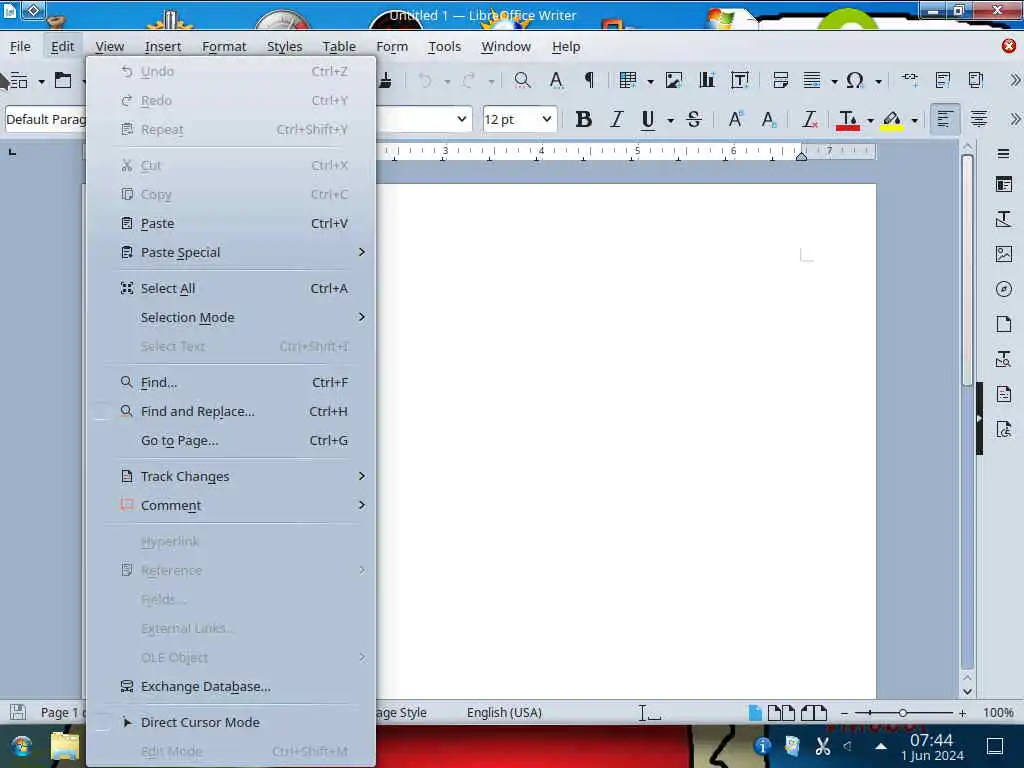Open the font size dropdown
Image resolution: width=1024 pixels, height=768 pixels.
tap(547, 120)
